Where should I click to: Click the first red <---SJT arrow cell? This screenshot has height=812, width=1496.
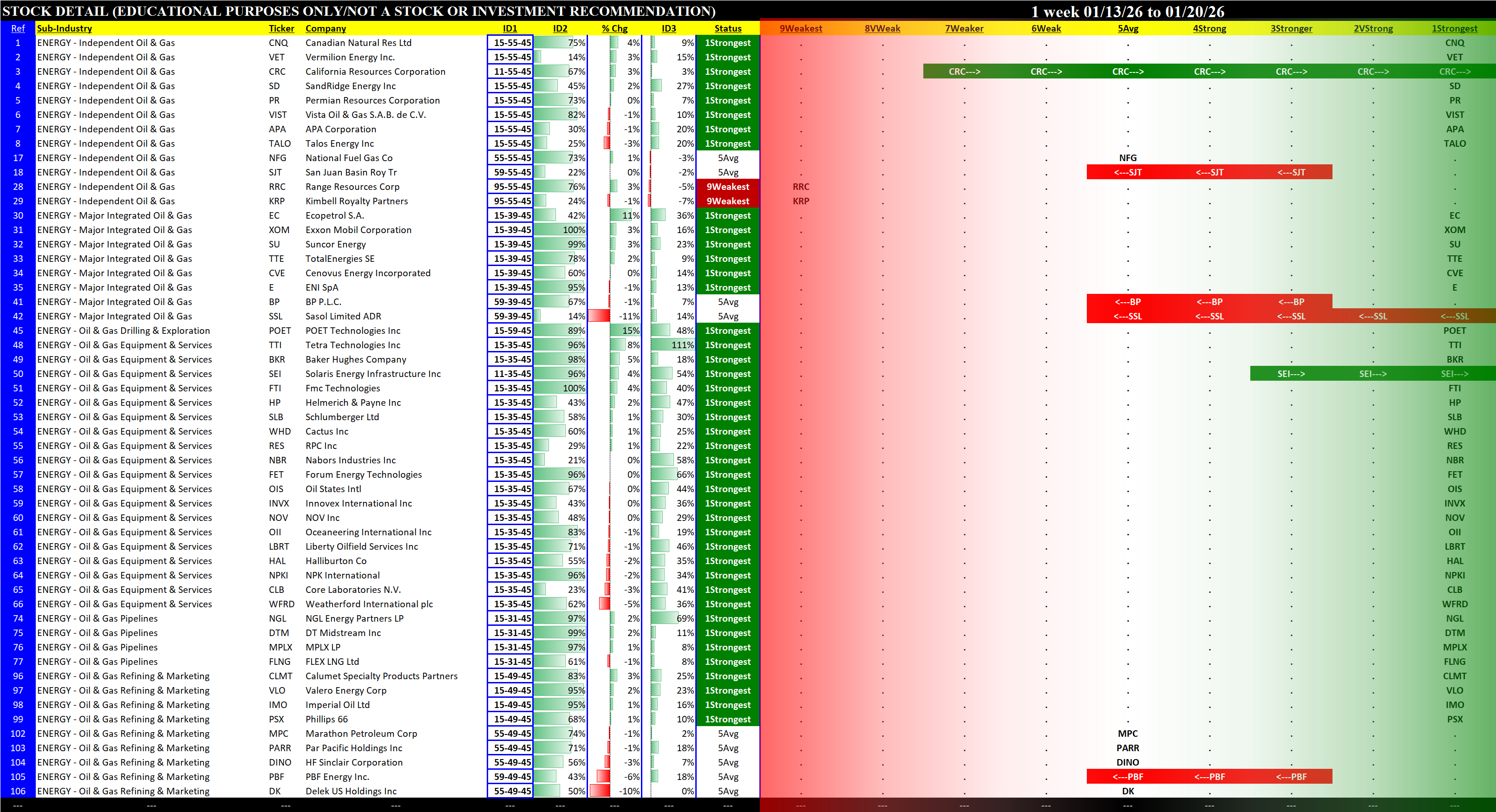tap(1128, 172)
